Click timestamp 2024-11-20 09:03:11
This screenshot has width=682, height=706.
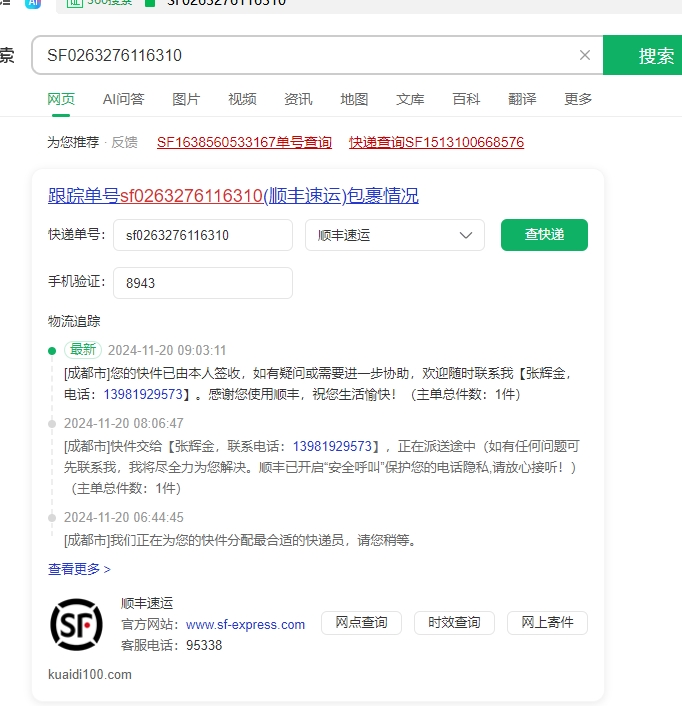click(167, 350)
